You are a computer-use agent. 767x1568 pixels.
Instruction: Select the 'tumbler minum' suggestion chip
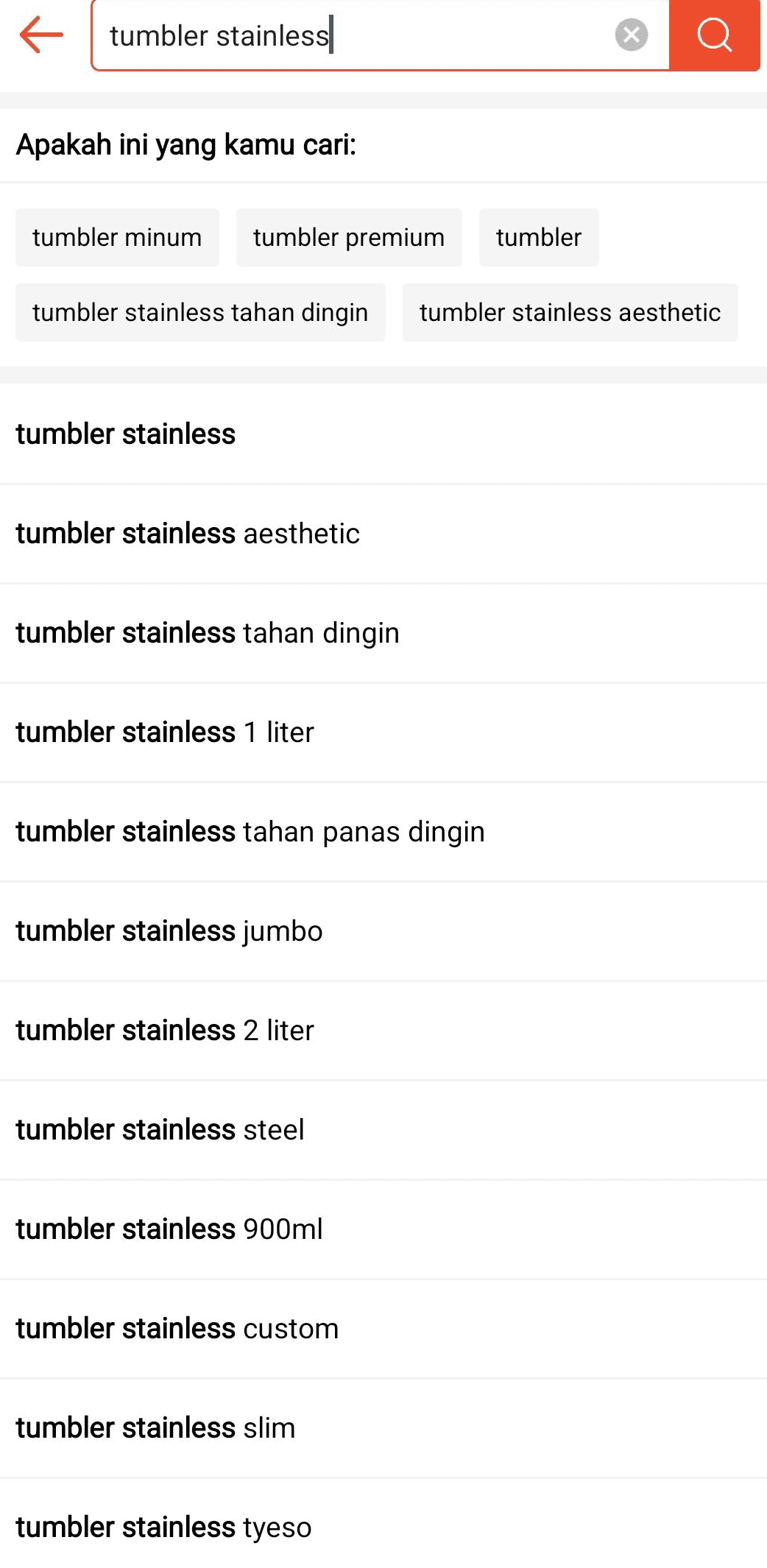(116, 237)
